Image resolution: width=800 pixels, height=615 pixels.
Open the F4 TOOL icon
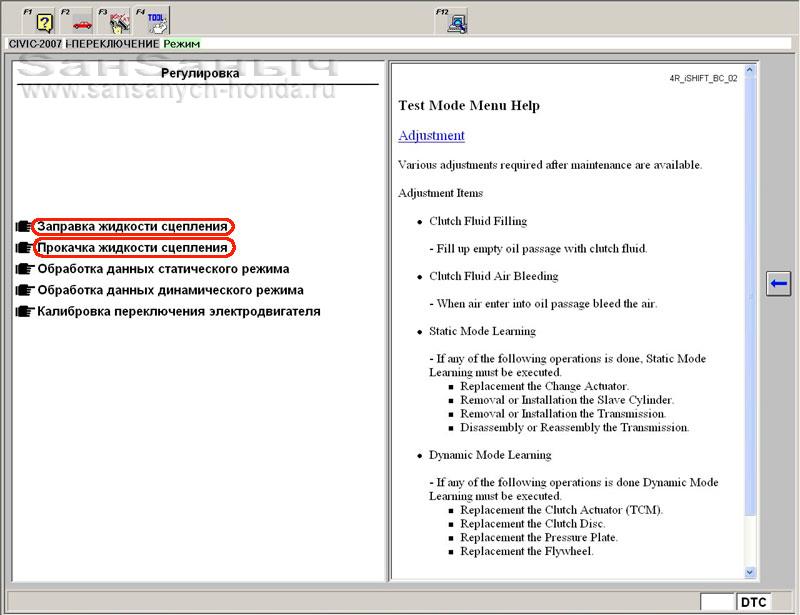[x=152, y=21]
